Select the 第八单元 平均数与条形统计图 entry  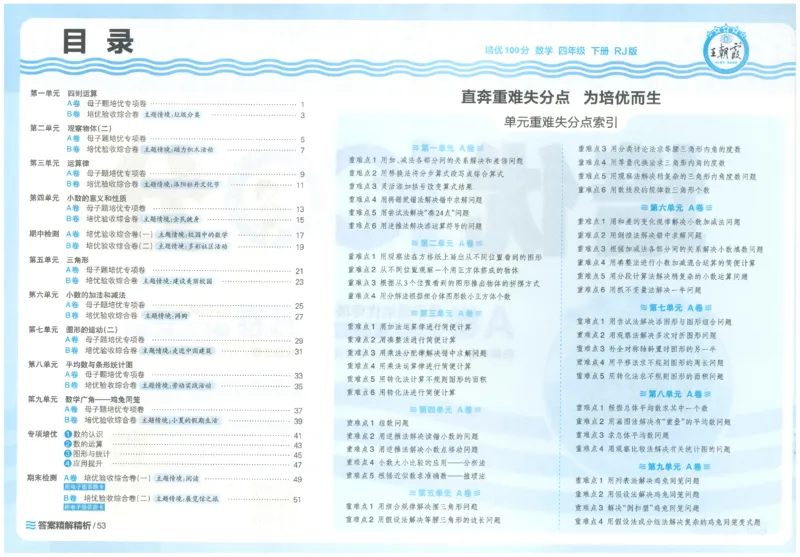tap(81, 364)
